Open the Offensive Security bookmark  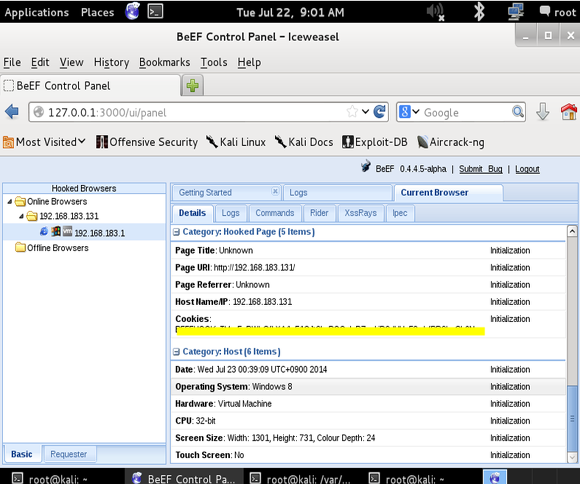[x=147, y=142]
